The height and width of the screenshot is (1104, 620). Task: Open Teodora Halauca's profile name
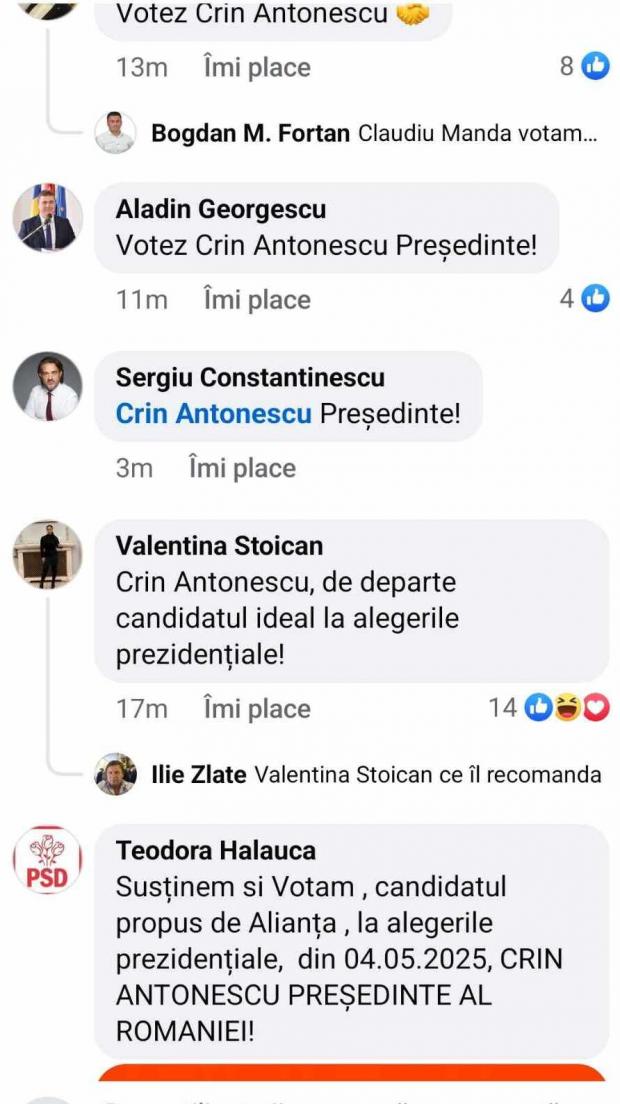tap(216, 851)
